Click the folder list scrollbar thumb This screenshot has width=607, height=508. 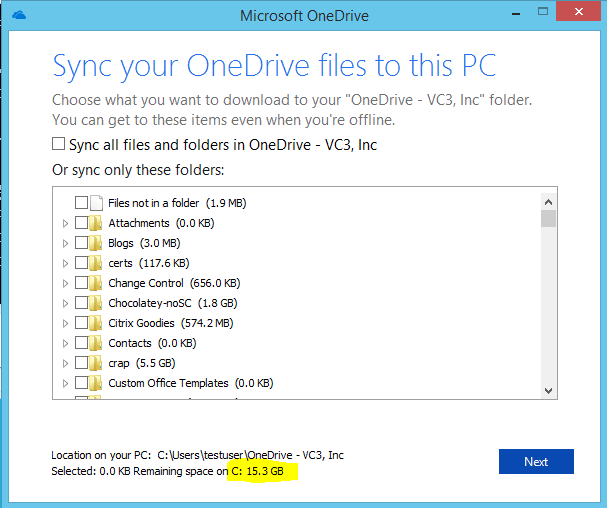548,218
